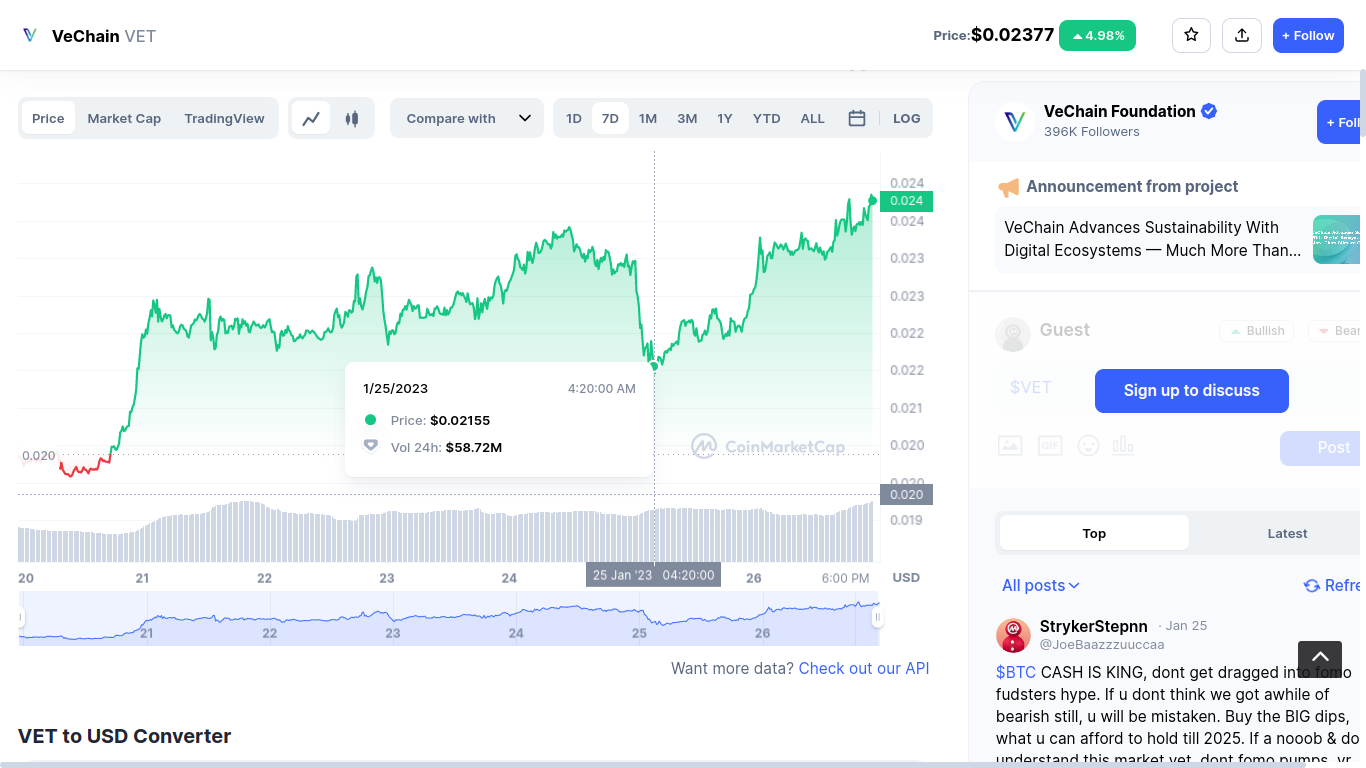Click Sign up to discuss button
Screen dimensions: 1366x768
tap(1192, 391)
